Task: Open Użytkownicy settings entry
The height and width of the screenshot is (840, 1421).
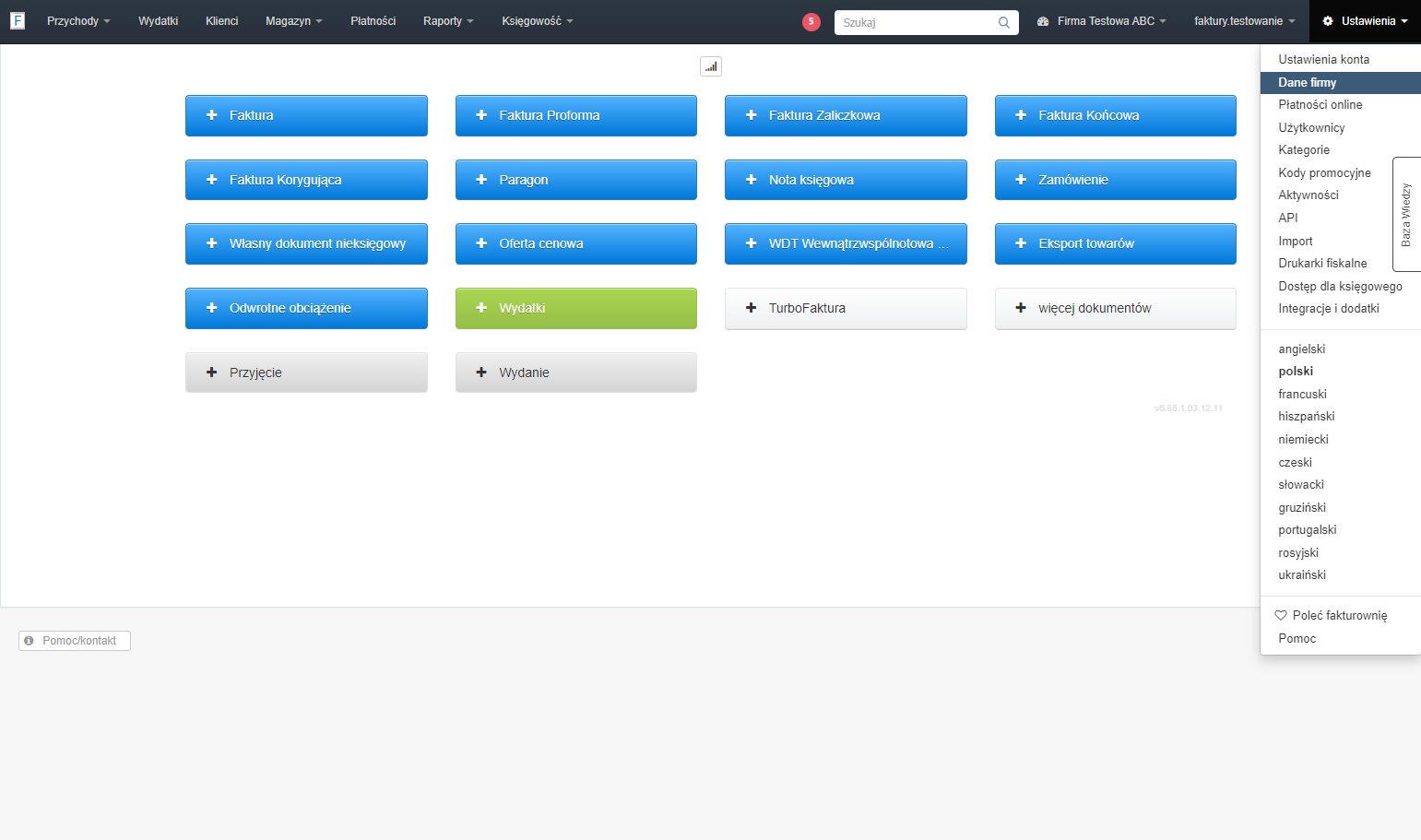Action: pos(1341,127)
